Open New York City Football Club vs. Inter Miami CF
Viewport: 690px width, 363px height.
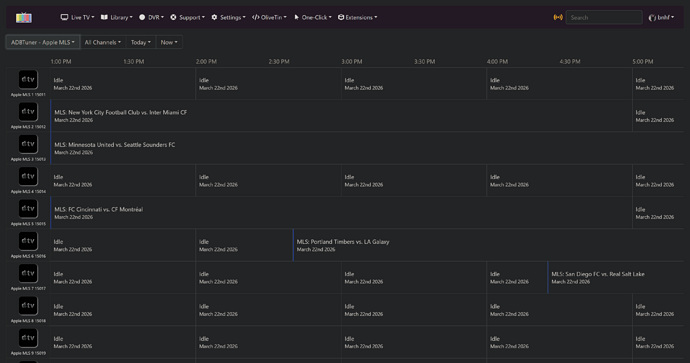coord(341,116)
